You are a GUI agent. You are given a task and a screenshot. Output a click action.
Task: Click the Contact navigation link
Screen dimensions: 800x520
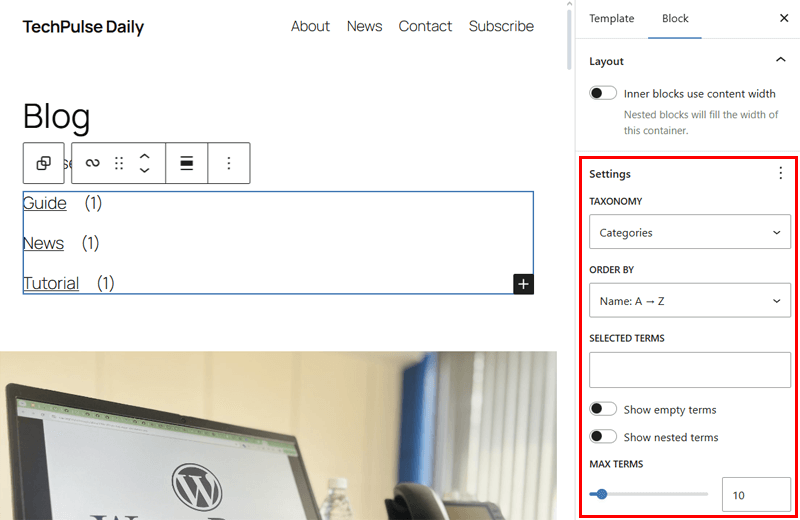425,26
